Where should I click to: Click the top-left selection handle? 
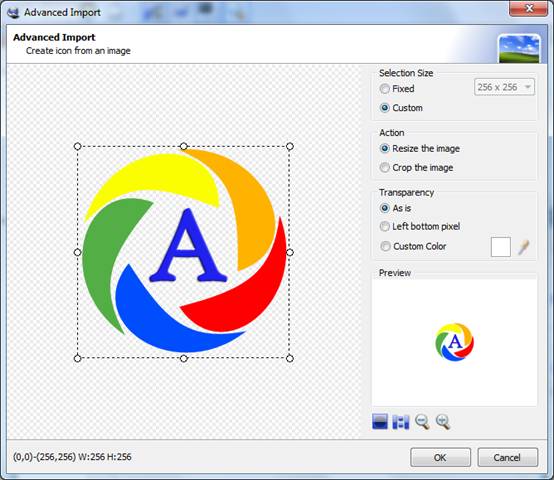[77, 146]
